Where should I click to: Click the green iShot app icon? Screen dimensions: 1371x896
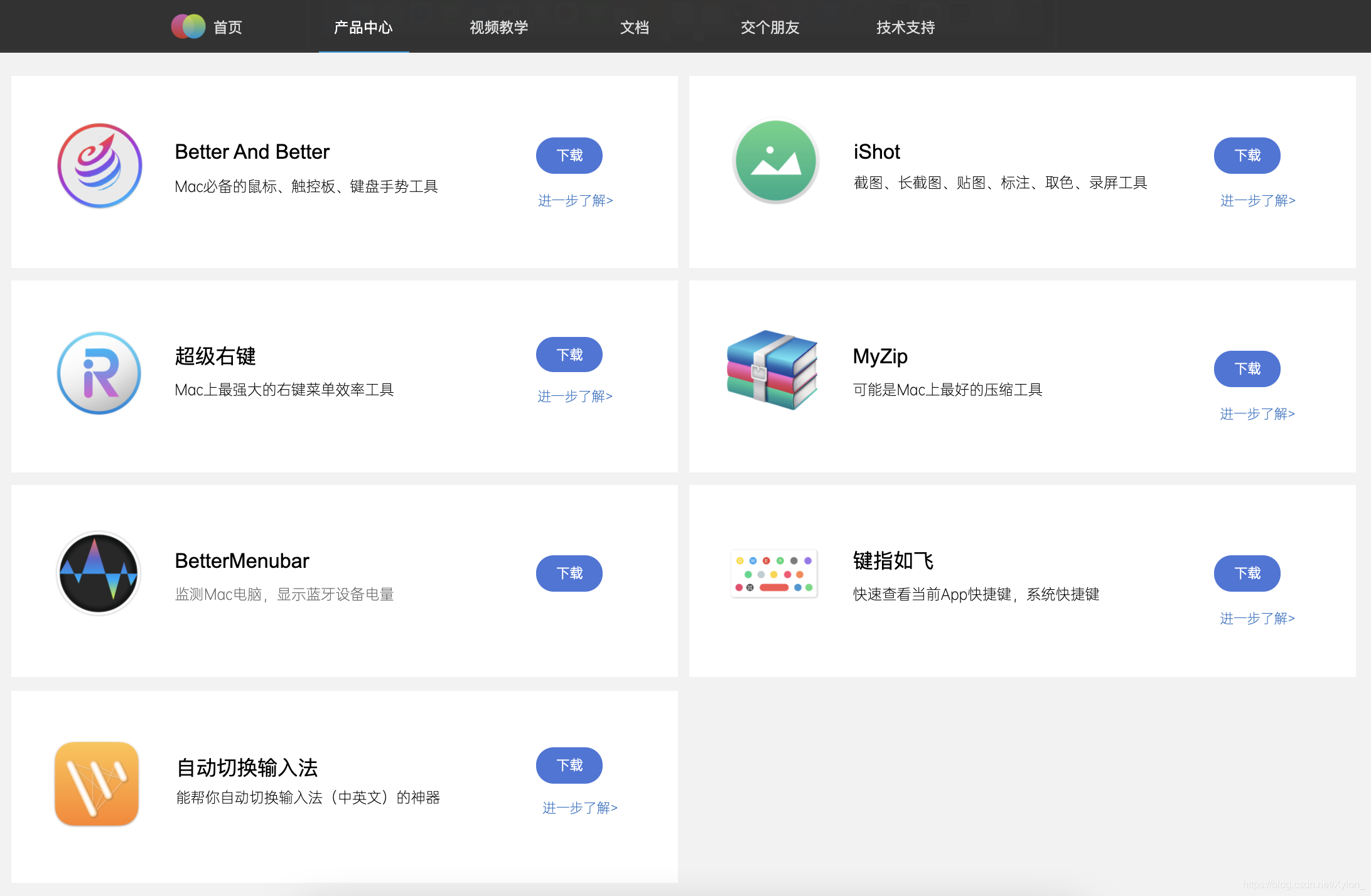pyautogui.click(x=776, y=162)
